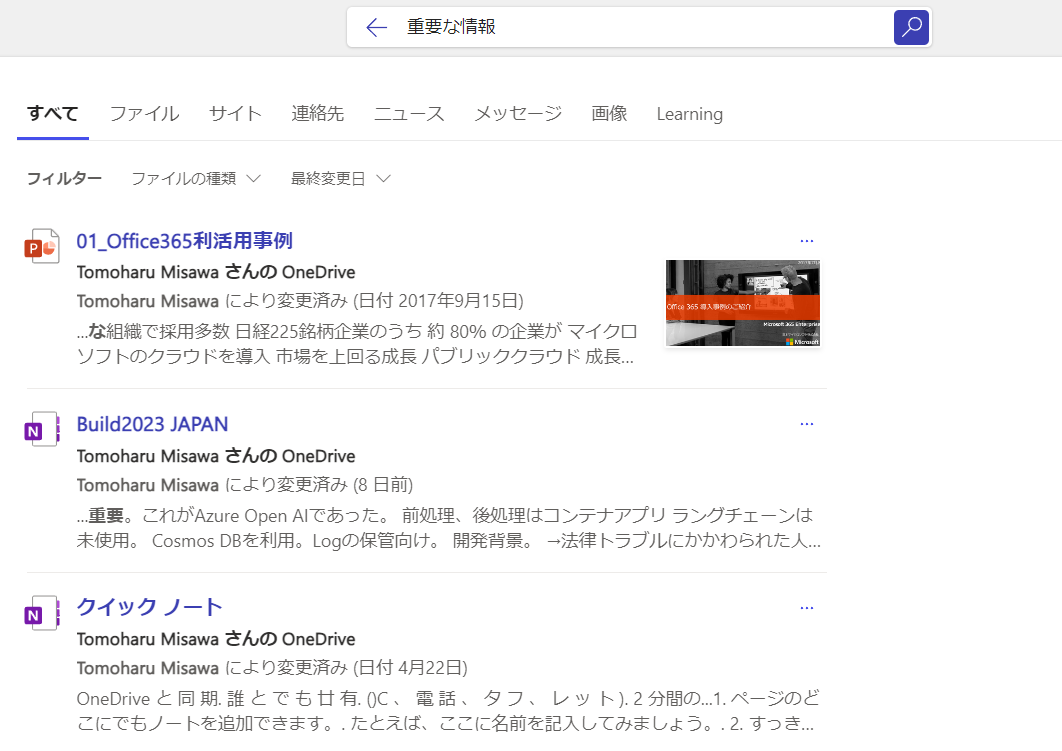
Task: Select the すべて tab
Action: (53, 114)
